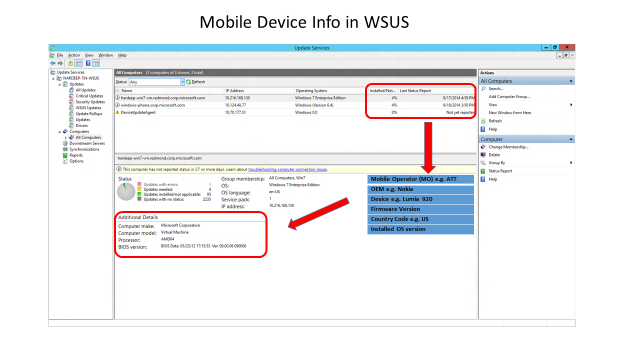Select Critical Updates in the tree
This screenshot has width=640, height=360.
(89, 96)
